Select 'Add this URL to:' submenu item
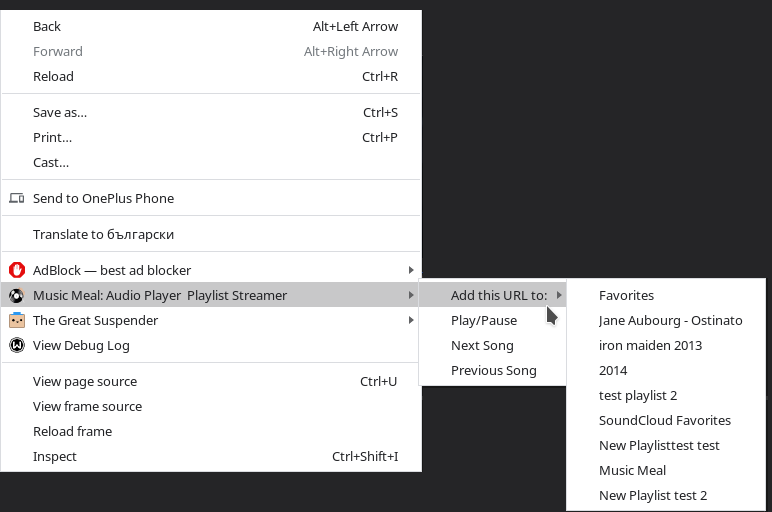Viewport: 772px width, 512px height. click(493, 295)
